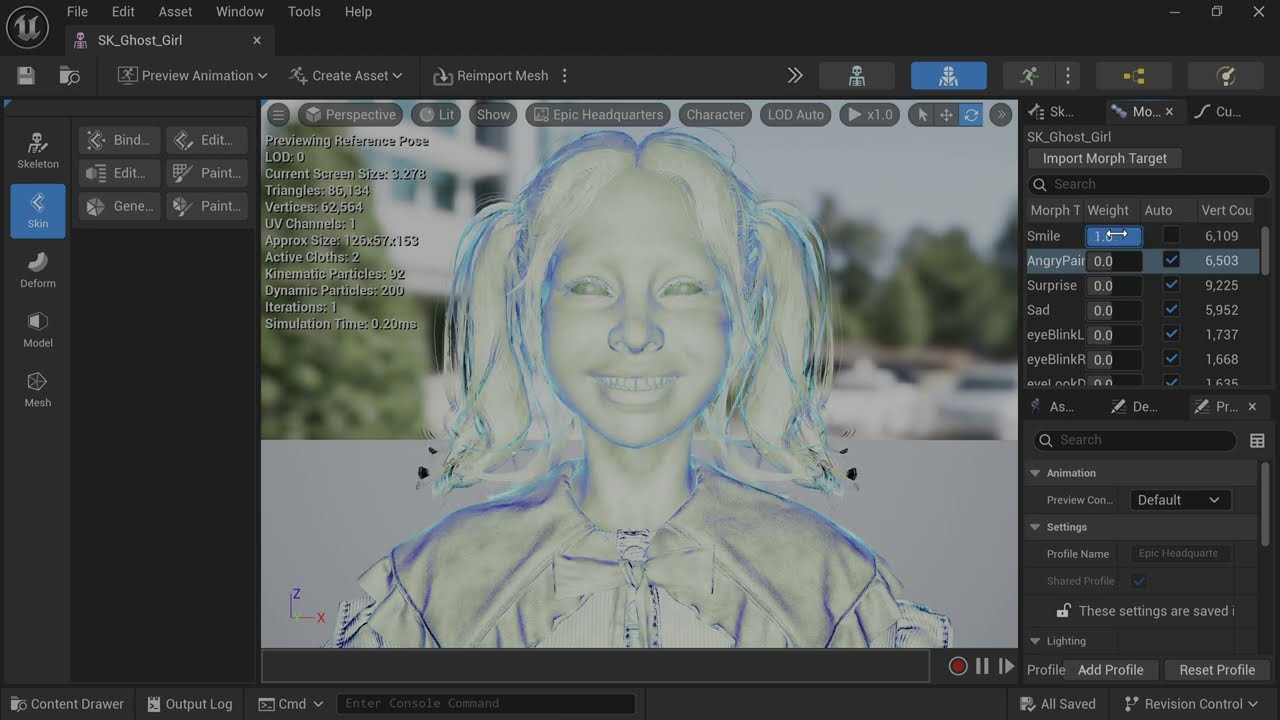Switch to Deform mode in sidebar
Viewport: 1280px width, 720px height.
pos(38,271)
